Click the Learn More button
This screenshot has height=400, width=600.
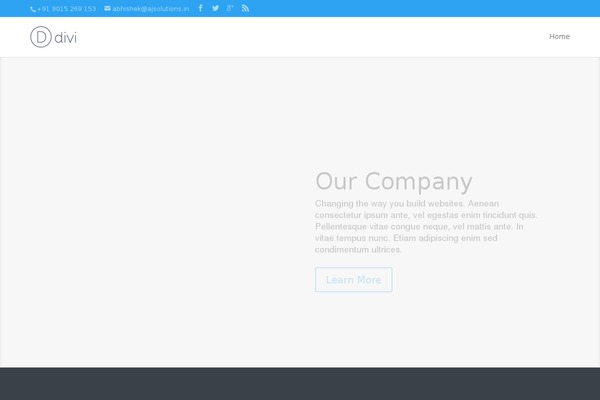point(354,280)
